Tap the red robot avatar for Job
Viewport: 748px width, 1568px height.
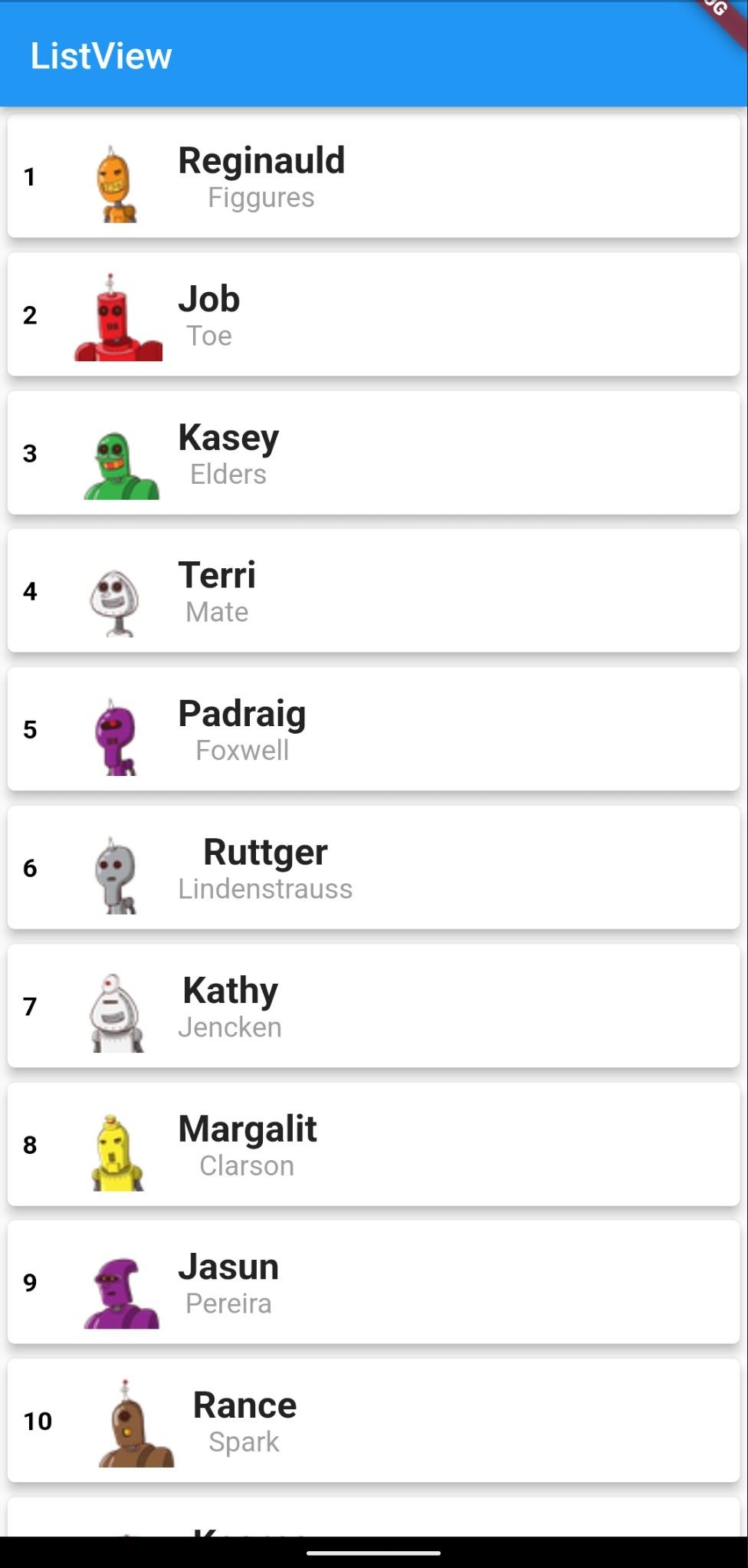point(118,318)
